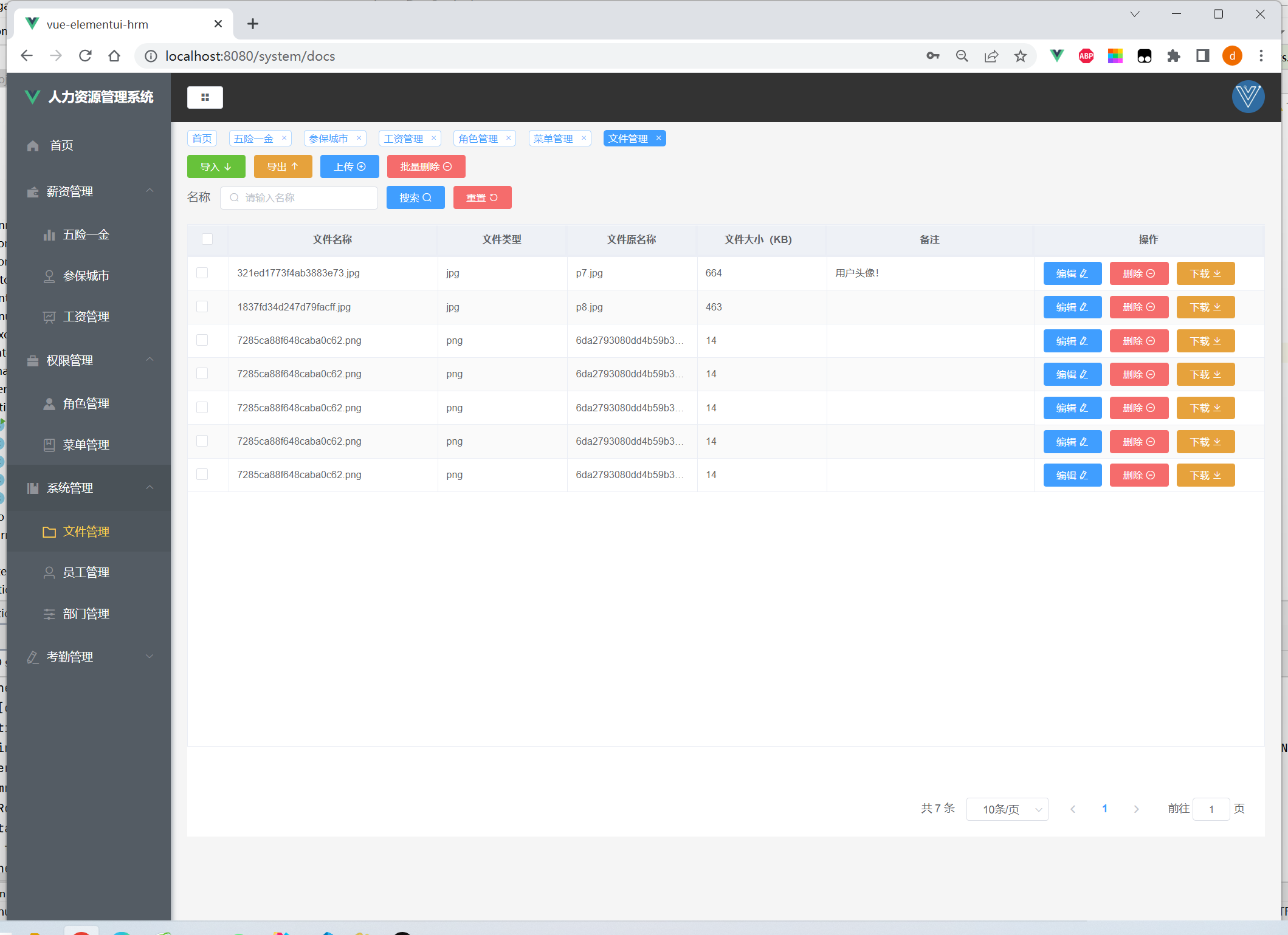Check the row for 1837fd34d247d79facff.jpg
Screen dimensions: 1288x935
202,307
